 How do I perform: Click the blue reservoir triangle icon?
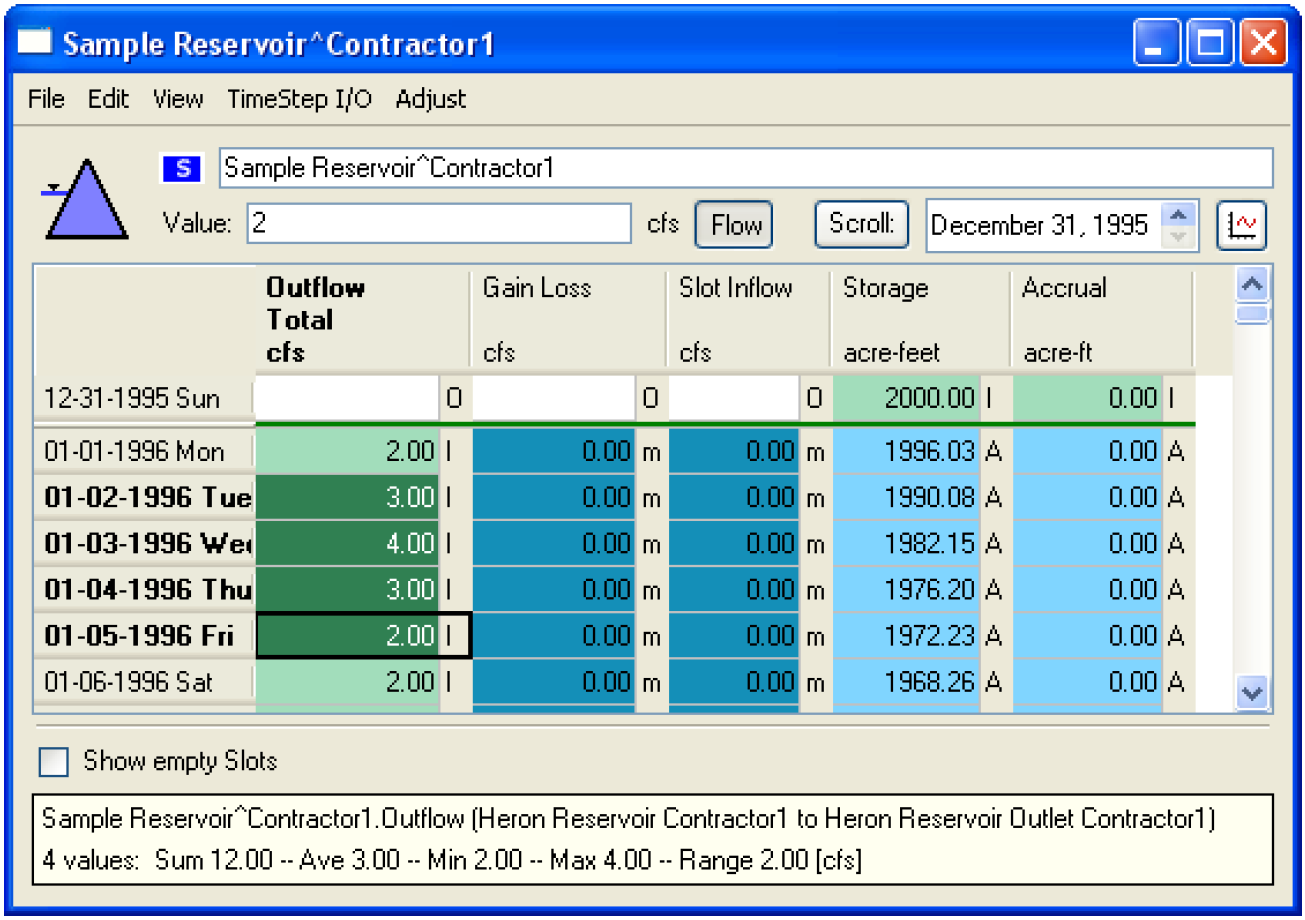[x=85, y=201]
